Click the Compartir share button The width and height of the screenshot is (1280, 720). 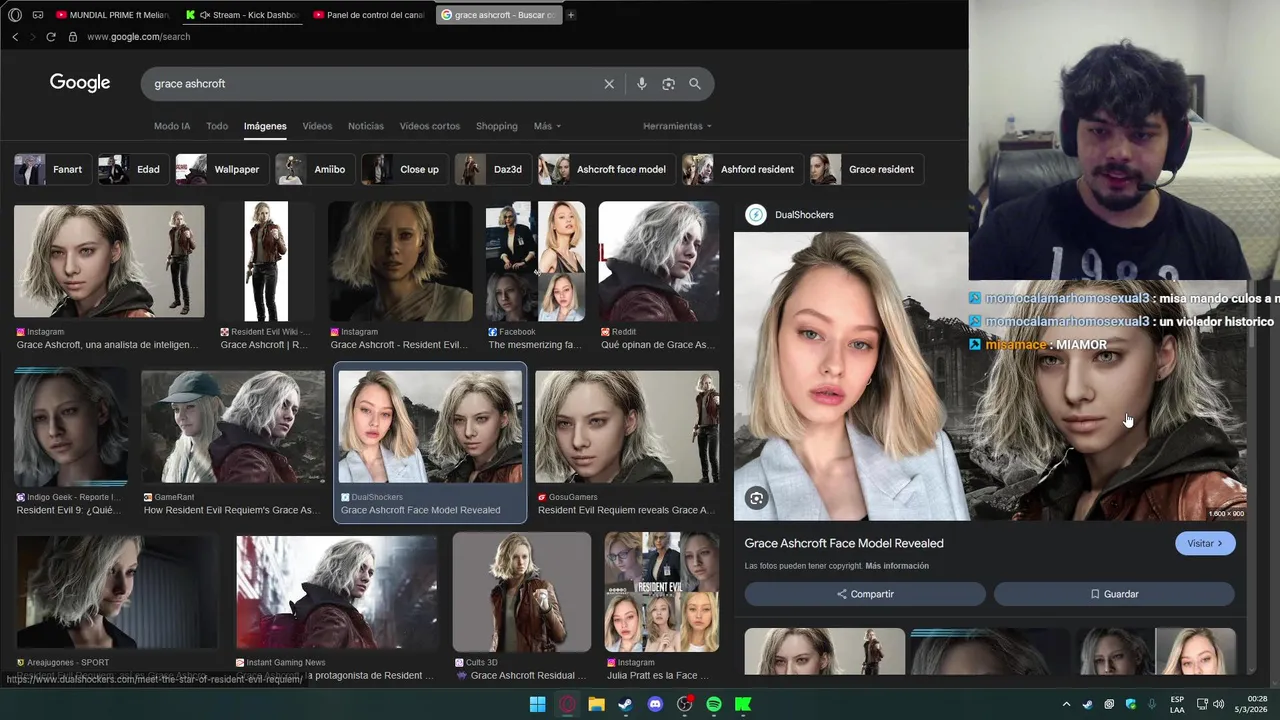pos(865,594)
